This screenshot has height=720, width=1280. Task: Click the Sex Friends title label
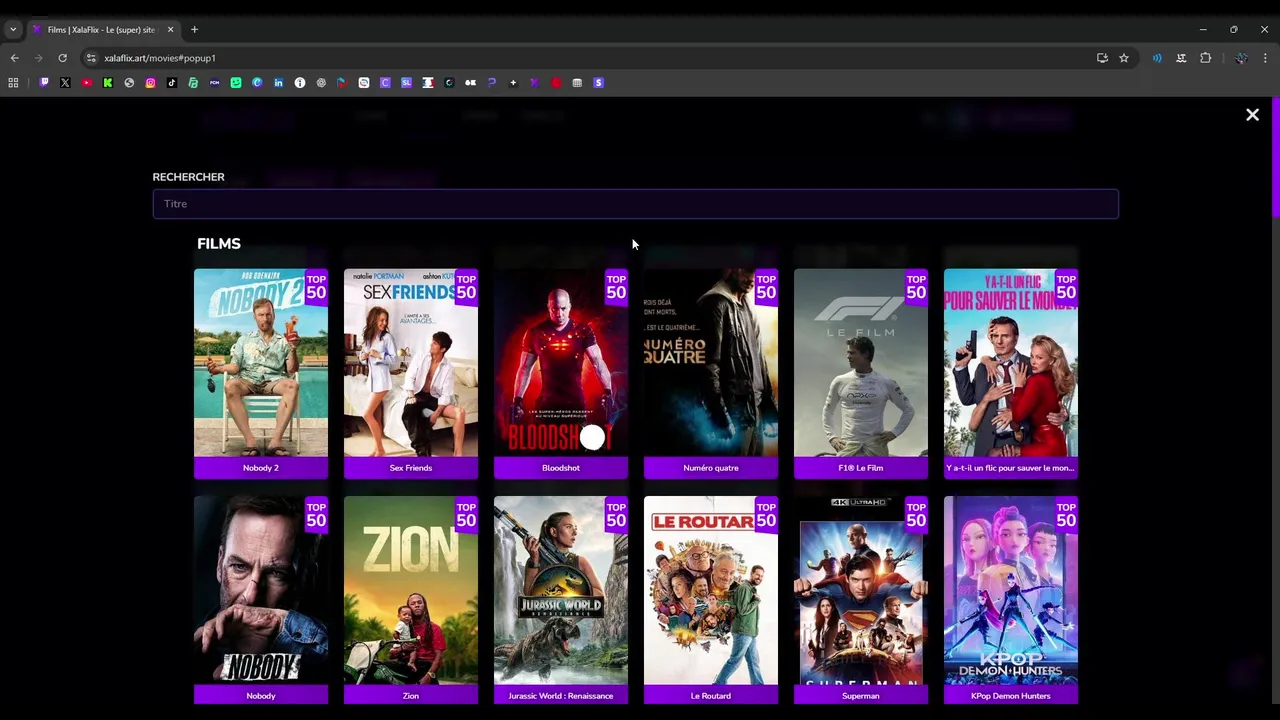[x=411, y=468]
